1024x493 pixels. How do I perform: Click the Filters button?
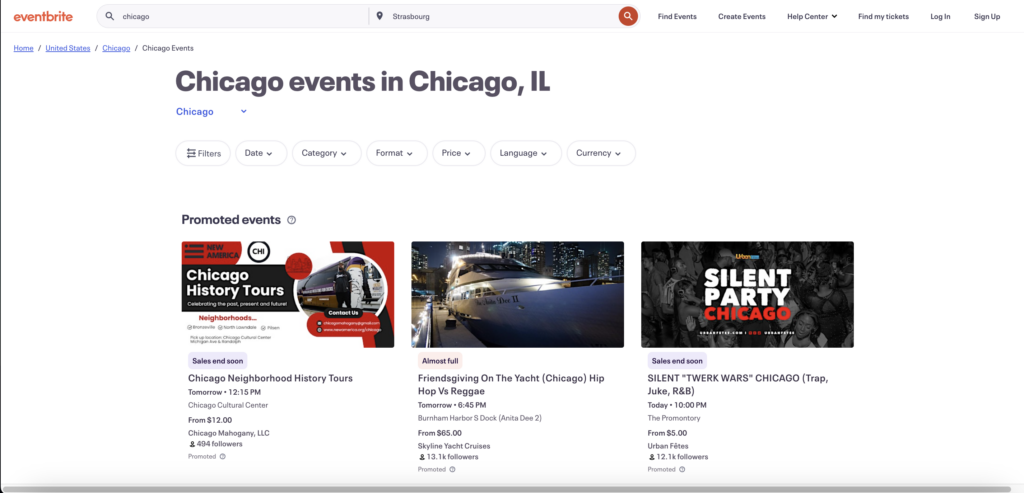tap(203, 153)
